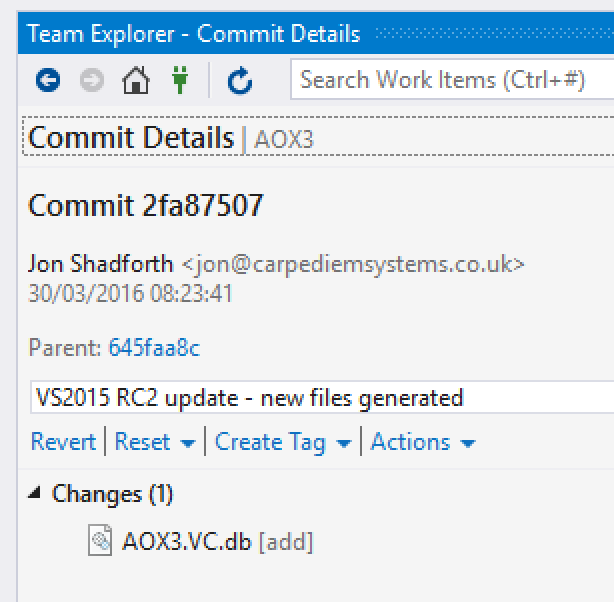Click the green Connect plug icon
The height and width of the screenshot is (602, 614).
tap(179, 81)
